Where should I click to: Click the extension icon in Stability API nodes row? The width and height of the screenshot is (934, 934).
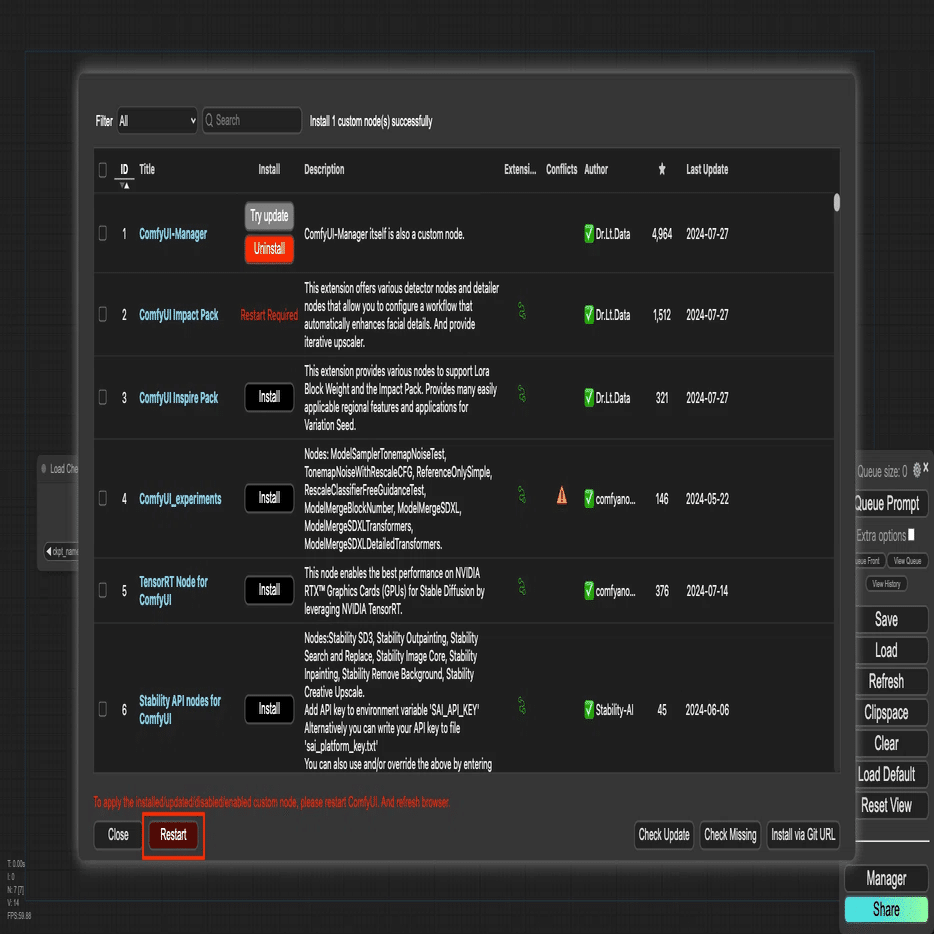[x=521, y=705]
